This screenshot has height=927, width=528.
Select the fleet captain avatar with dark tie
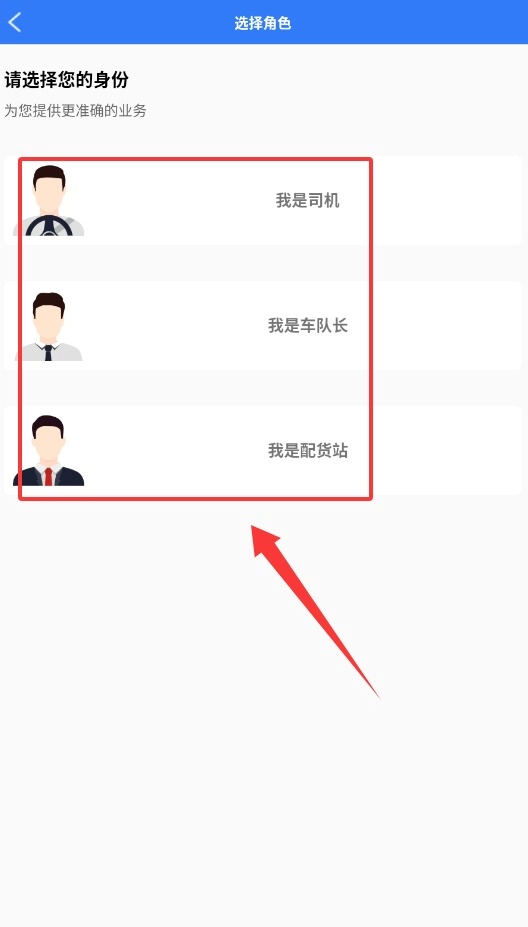[x=48, y=326]
